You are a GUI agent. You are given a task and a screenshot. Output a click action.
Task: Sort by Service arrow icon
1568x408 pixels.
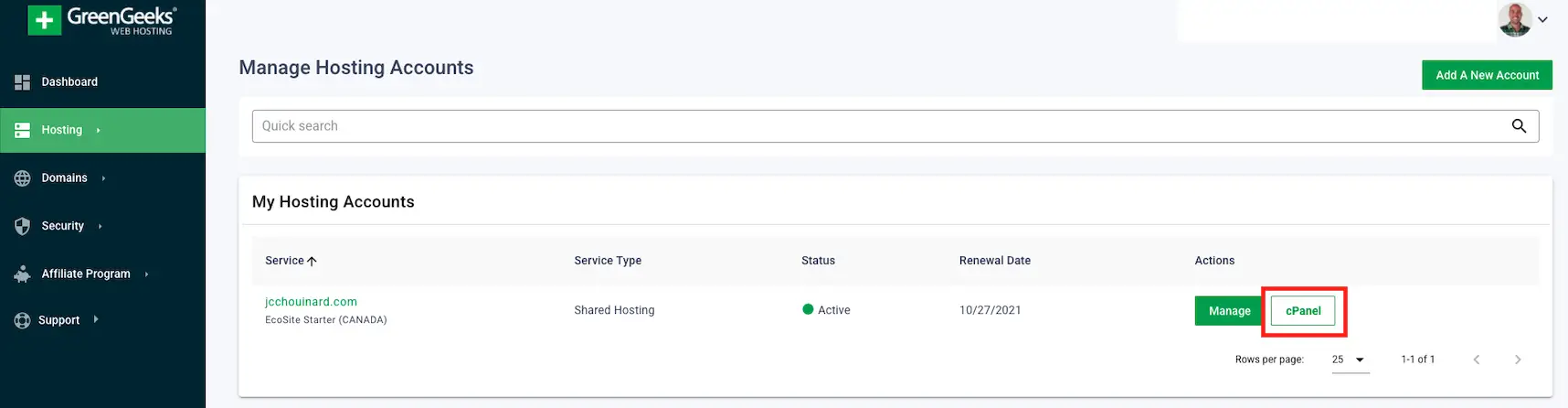pyautogui.click(x=312, y=261)
